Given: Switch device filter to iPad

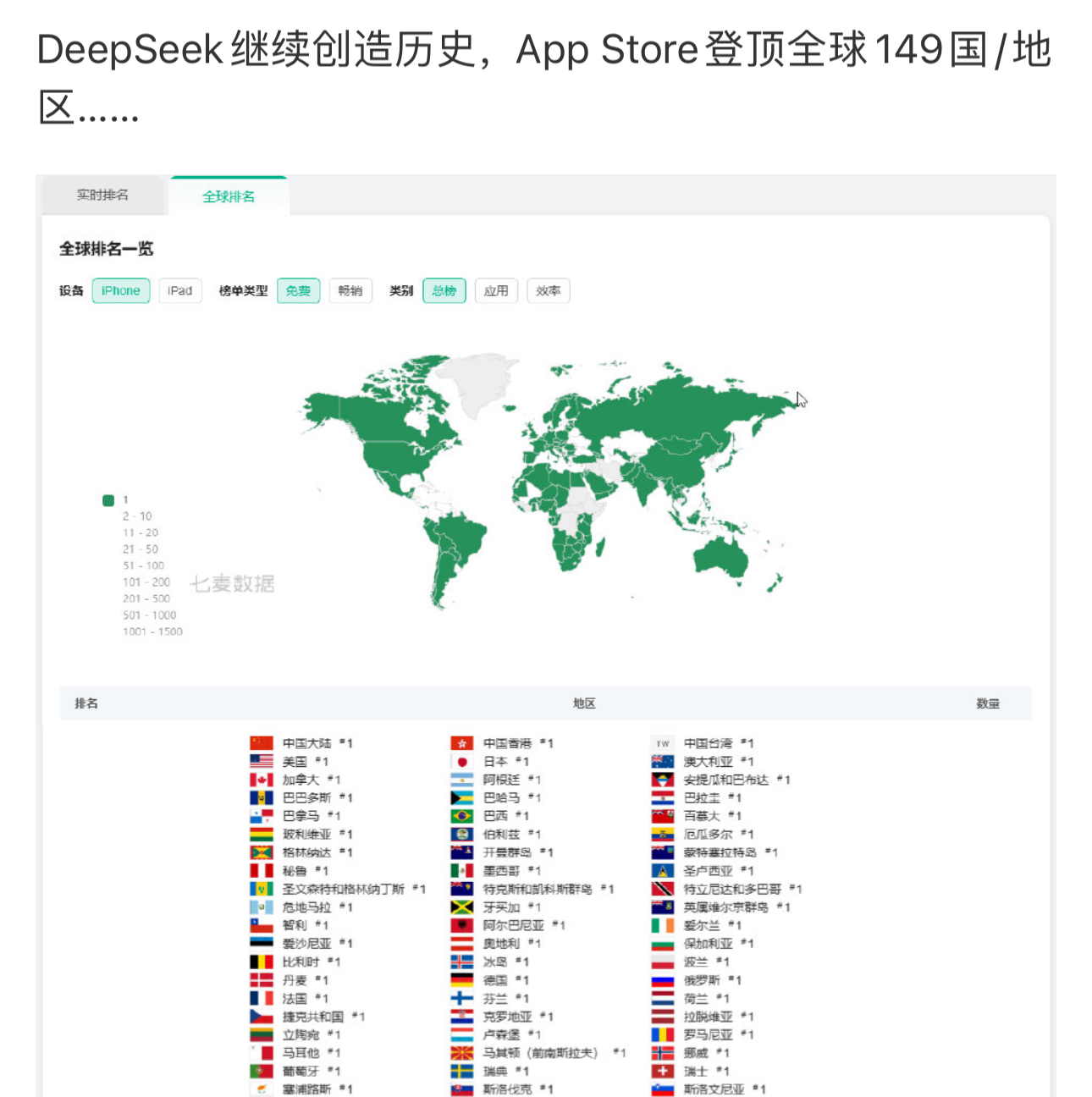Looking at the screenshot, I should click(180, 290).
